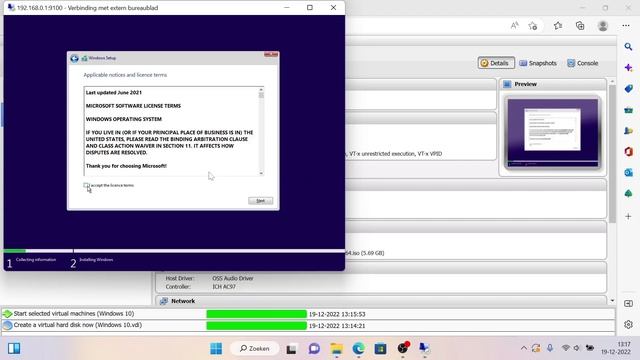Open Task View on the taskbar
This screenshot has height=360, width=640.
point(291,349)
